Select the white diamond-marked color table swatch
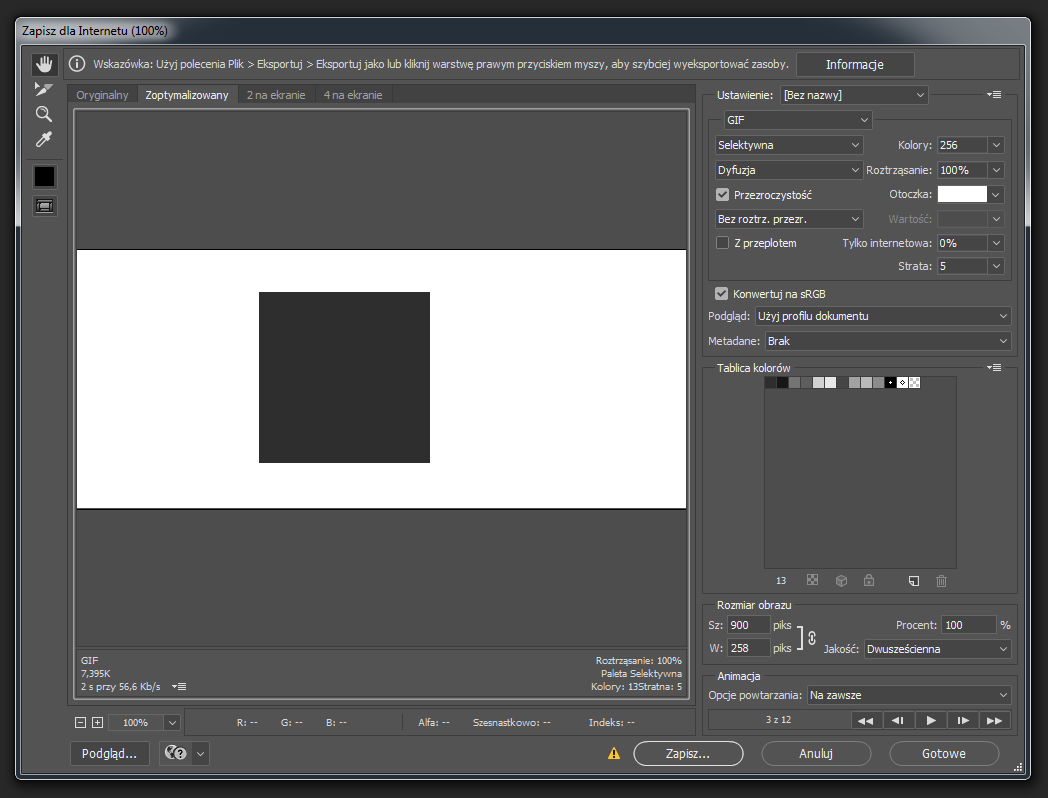Viewport: 1048px width, 798px height. click(x=902, y=382)
